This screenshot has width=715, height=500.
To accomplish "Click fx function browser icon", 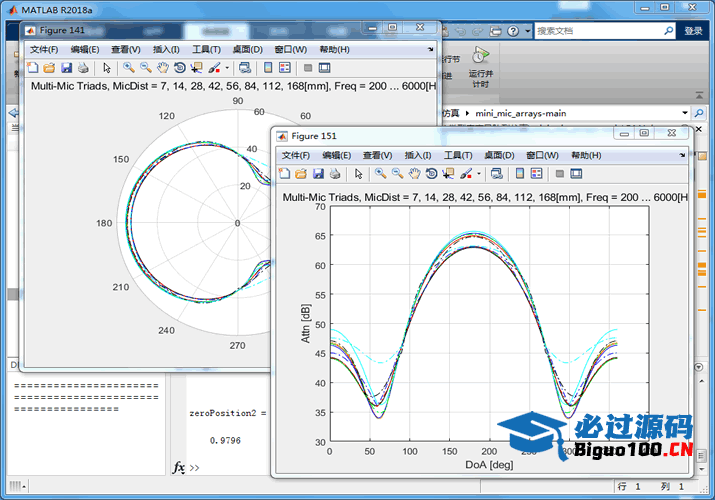I will tap(179, 467).
